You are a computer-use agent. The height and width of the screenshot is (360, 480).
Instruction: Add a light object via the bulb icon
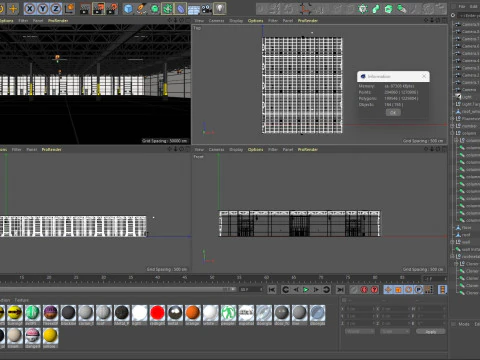pyautogui.click(x=219, y=9)
